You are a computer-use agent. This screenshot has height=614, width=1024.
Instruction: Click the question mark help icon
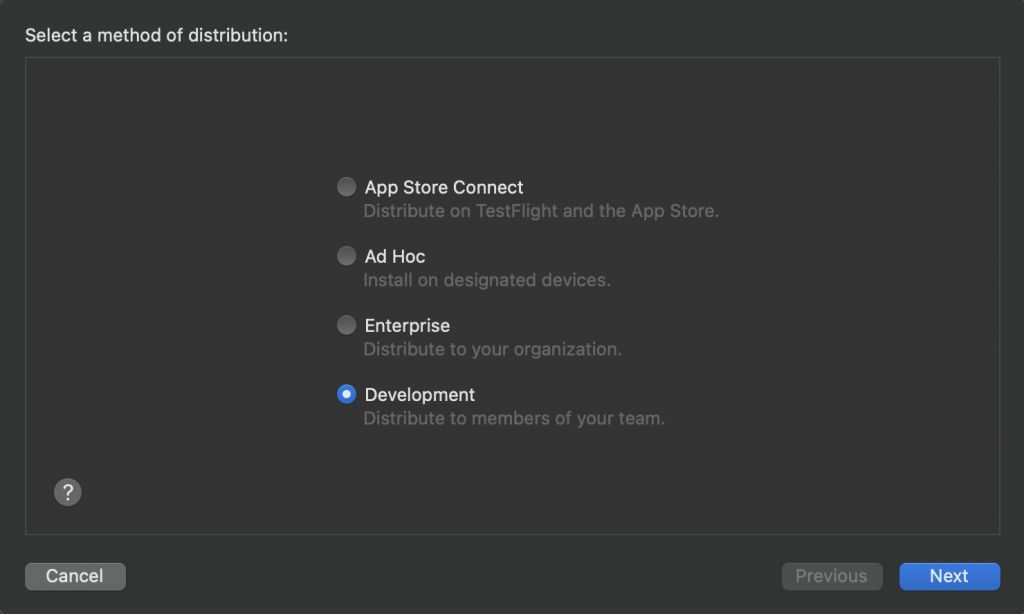click(67, 491)
